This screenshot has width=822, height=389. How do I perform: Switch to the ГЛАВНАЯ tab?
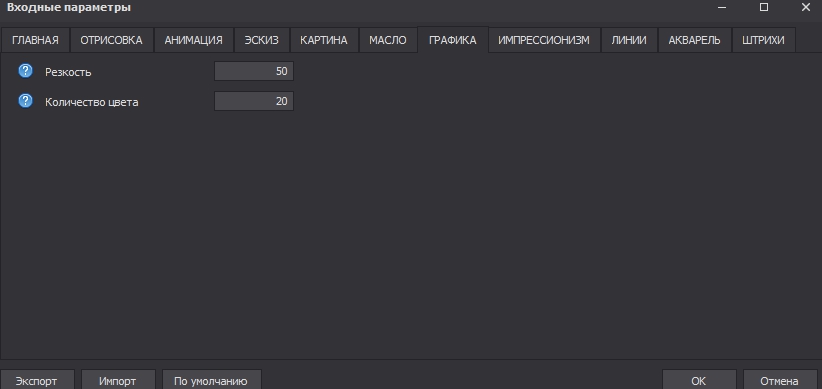35,40
